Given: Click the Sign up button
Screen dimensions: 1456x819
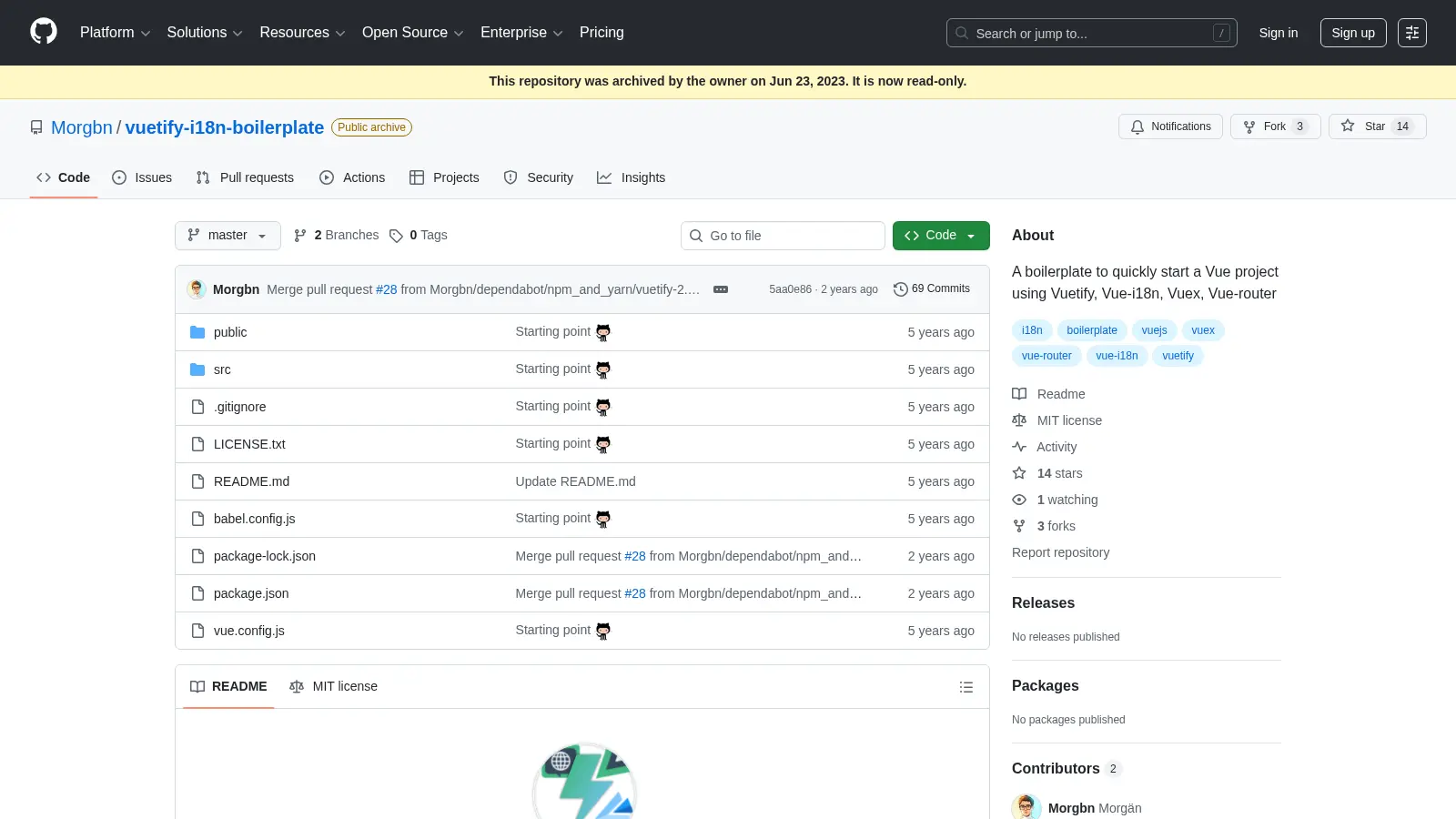Looking at the screenshot, I should coord(1353,33).
